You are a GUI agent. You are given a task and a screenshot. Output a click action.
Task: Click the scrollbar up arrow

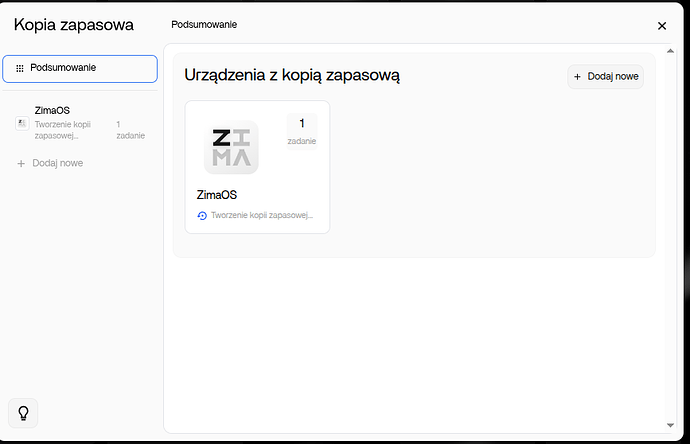pos(670,50)
